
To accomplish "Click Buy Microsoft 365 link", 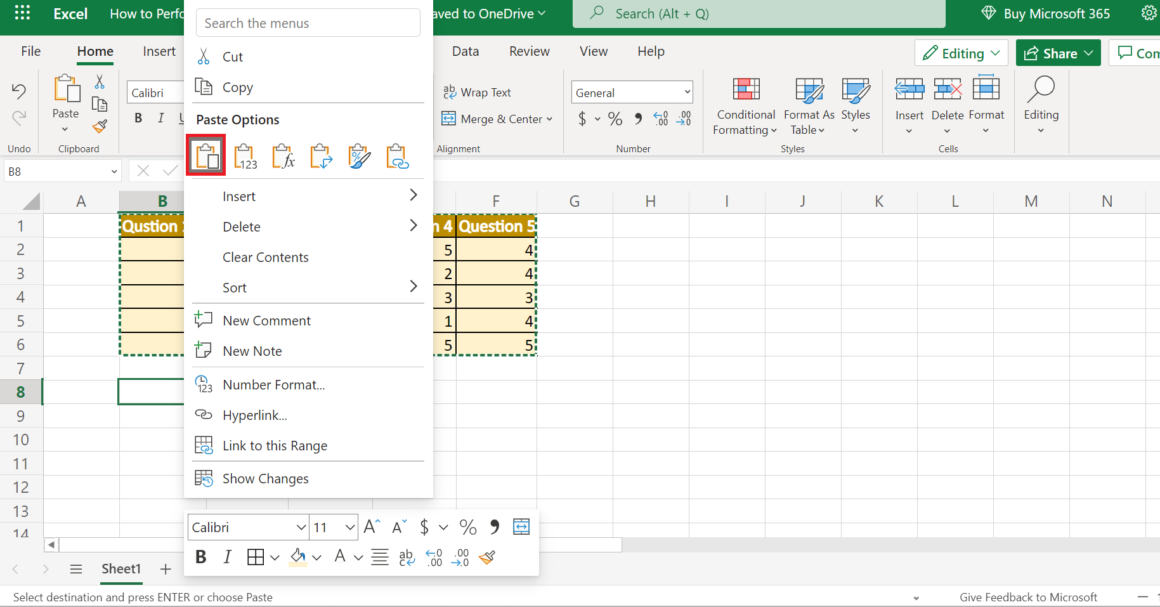I will tap(1045, 14).
